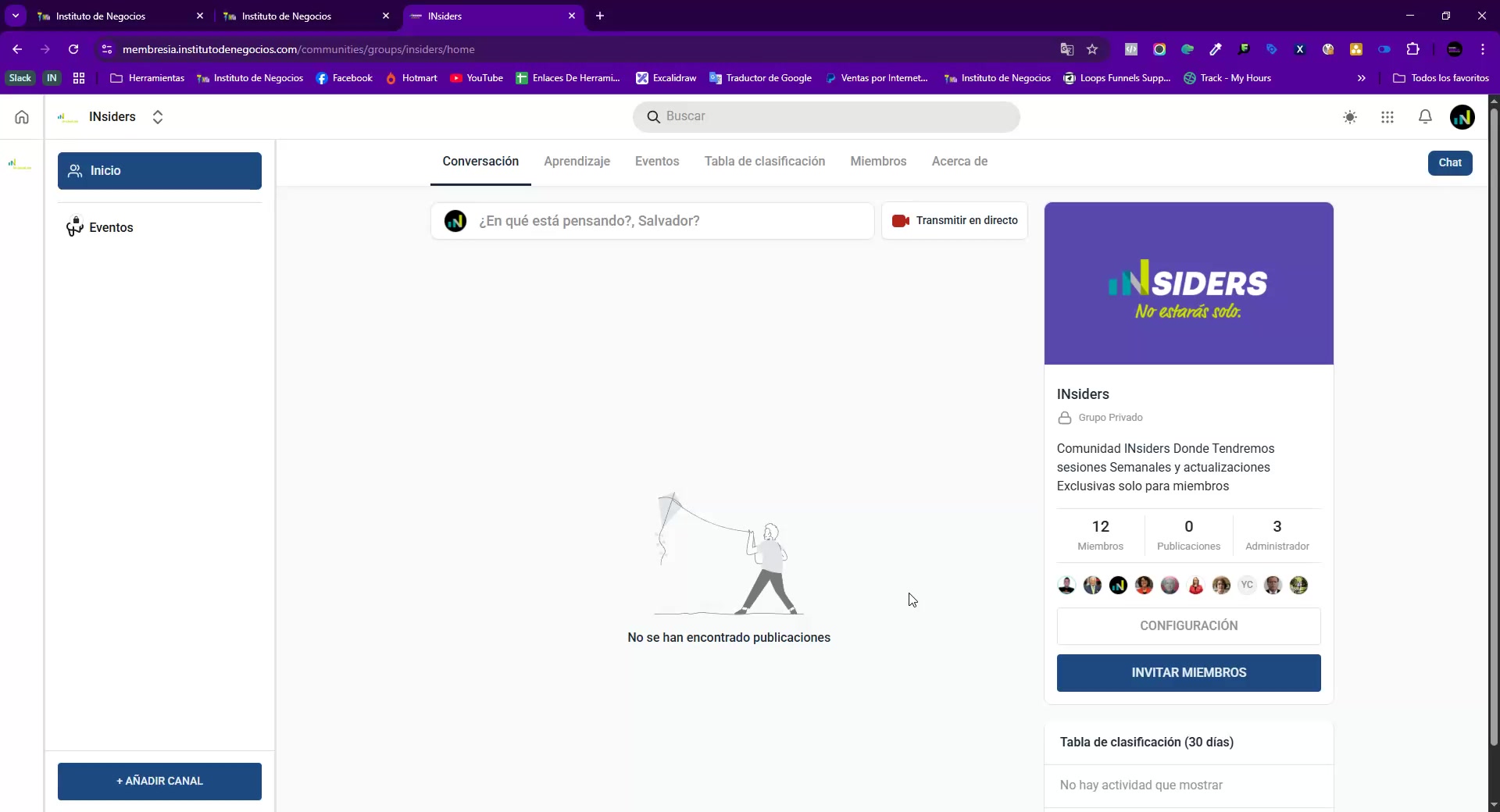Screen dimensions: 1500x812
Task: Show hidden bookmarks with the chevron
Action: (x=1362, y=78)
